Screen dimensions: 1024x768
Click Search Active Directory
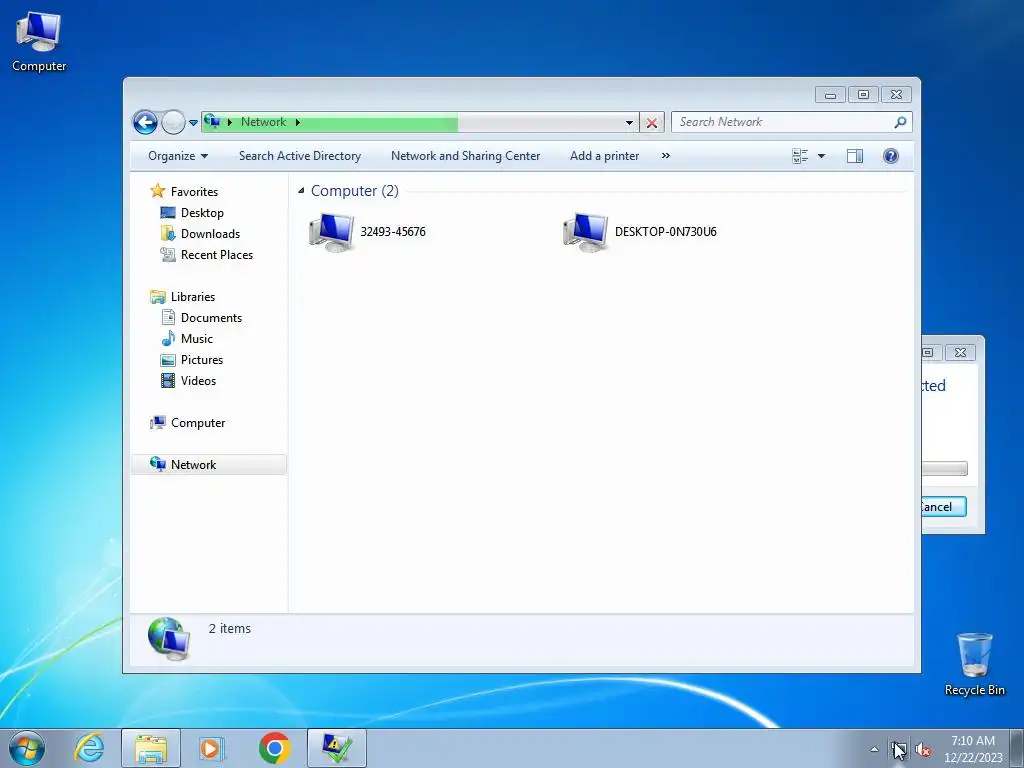[x=300, y=156]
